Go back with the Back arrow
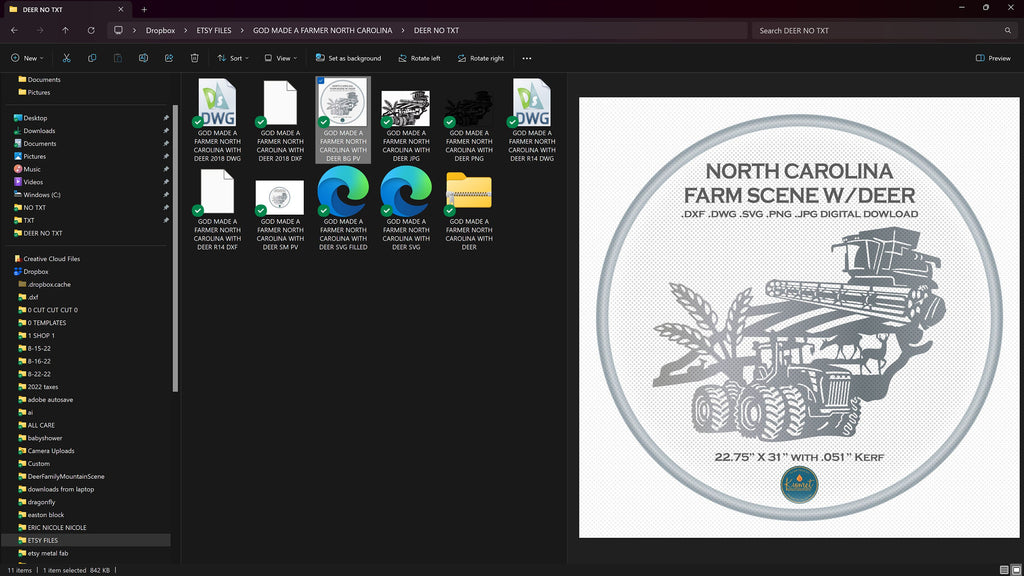Viewport: 1024px width, 576px height. point(14,30)
